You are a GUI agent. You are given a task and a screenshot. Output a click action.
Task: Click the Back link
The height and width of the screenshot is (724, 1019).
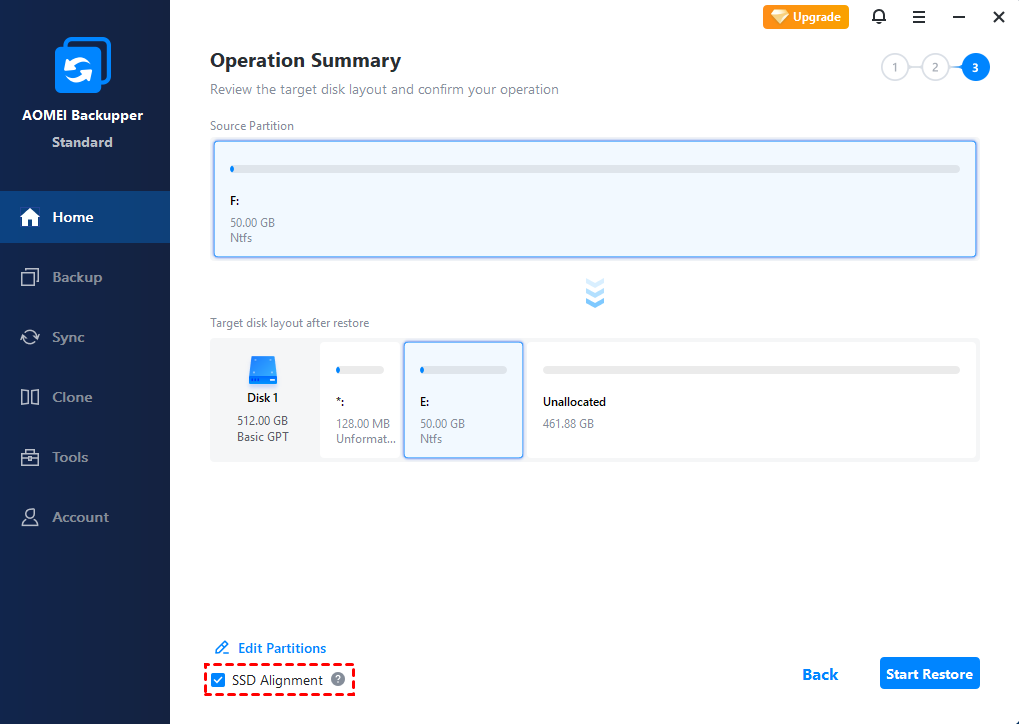pos(820,674)
